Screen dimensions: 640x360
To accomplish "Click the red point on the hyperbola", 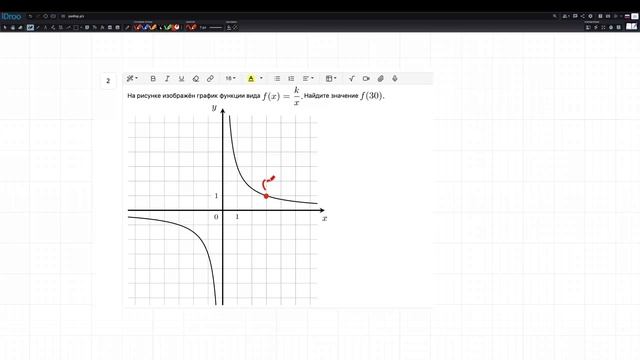I will pyautogui.click(x=266, y=196).
